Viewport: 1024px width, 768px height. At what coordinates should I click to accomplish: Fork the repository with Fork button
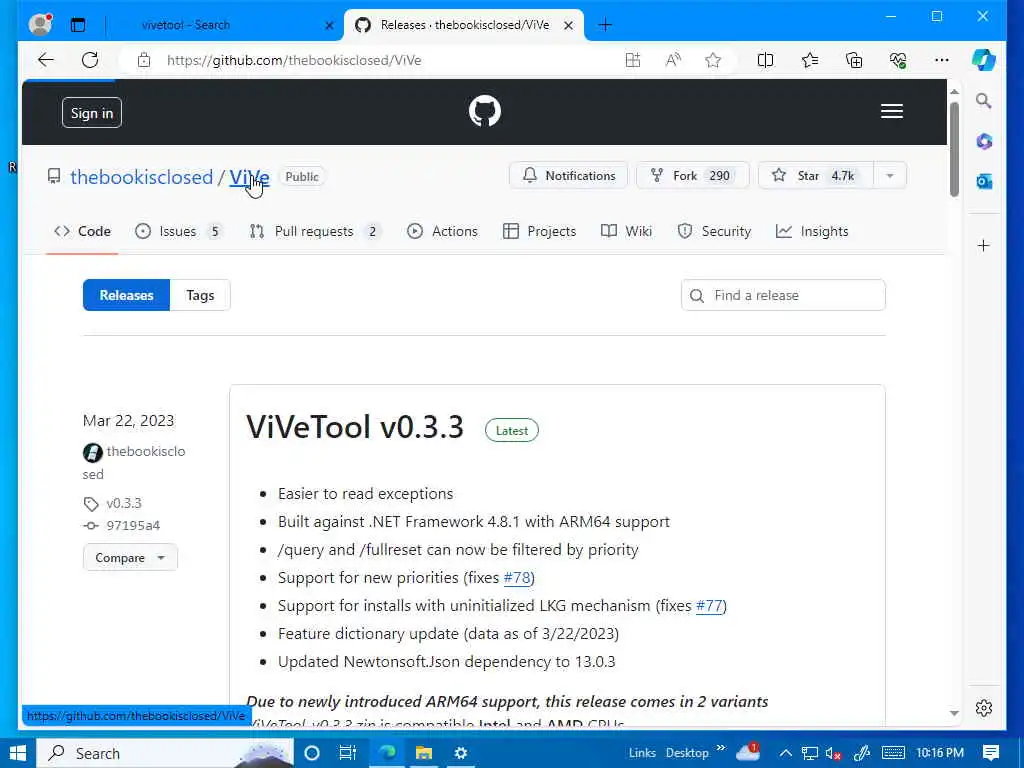(692, 176)
